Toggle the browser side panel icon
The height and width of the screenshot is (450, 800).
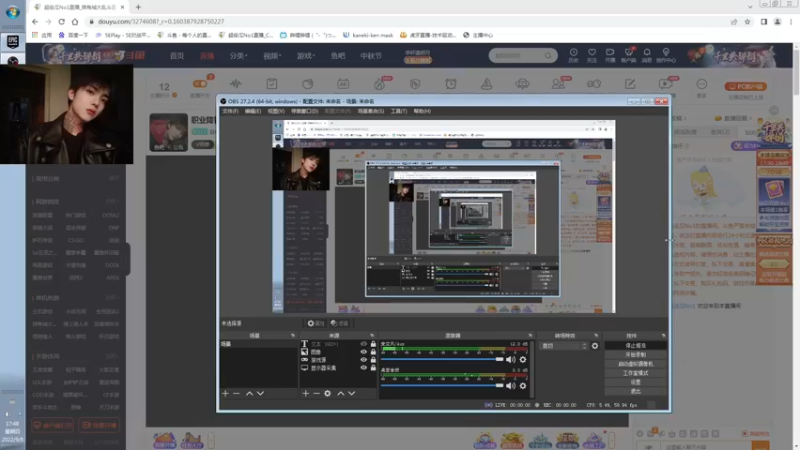pyautogui.click(x=764, y=21)
